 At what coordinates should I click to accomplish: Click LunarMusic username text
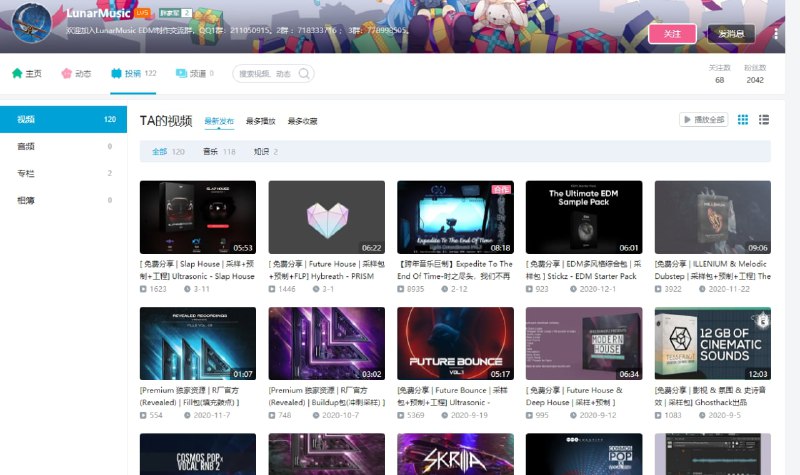[x=98, y=13]
